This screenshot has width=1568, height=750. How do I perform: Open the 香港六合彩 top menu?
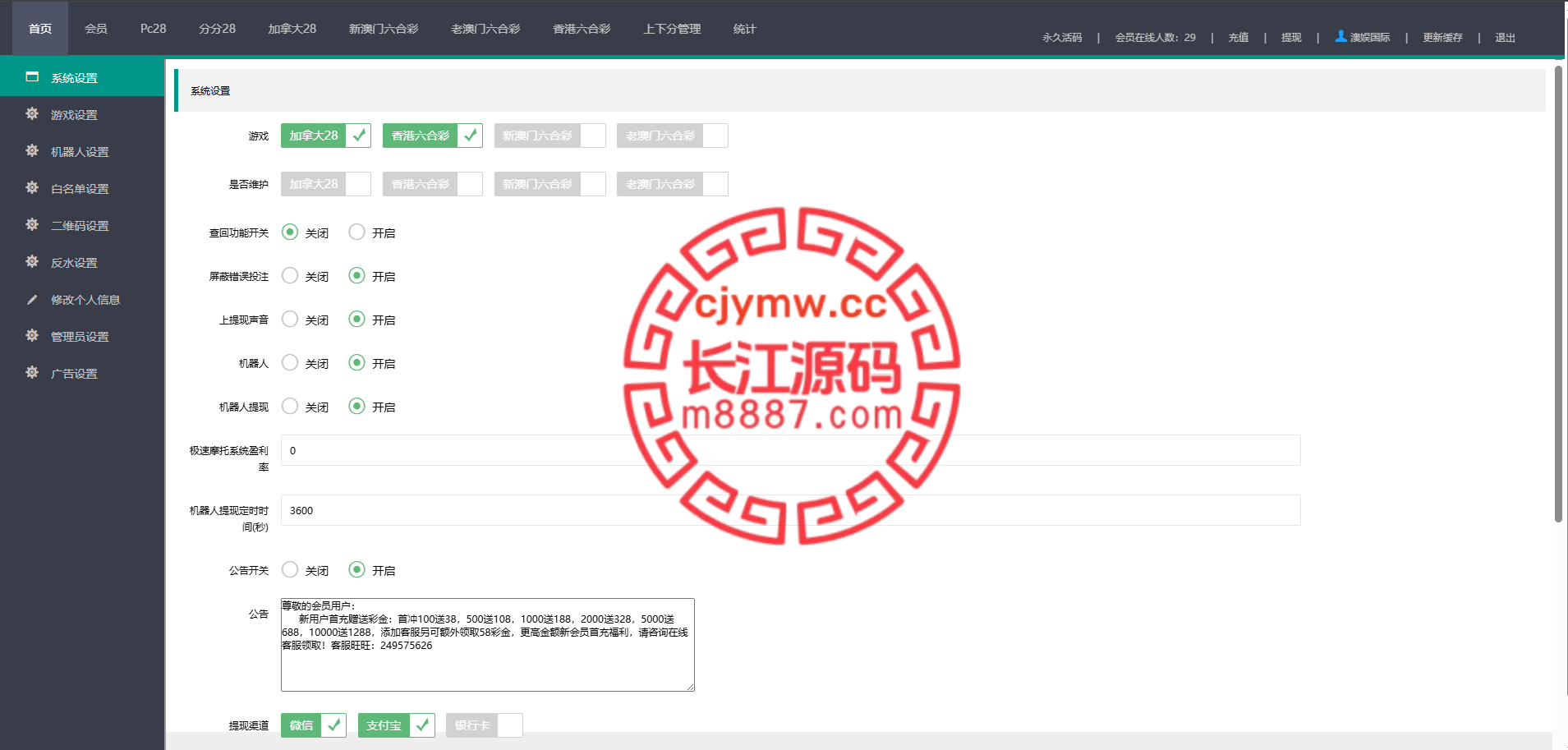coord(582,29)
